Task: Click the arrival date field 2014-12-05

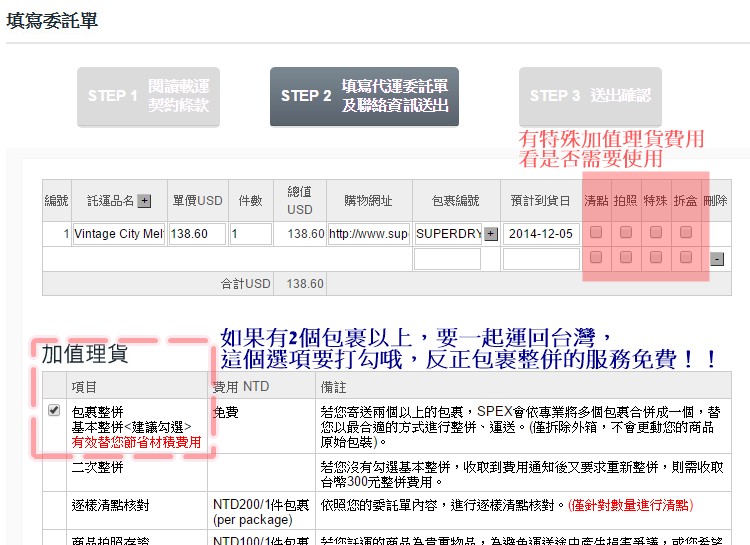Action: pos(541,234)
